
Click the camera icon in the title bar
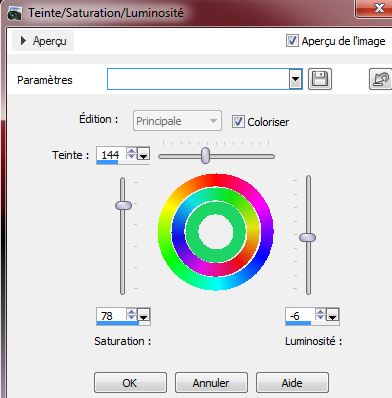tap(14, 13)
